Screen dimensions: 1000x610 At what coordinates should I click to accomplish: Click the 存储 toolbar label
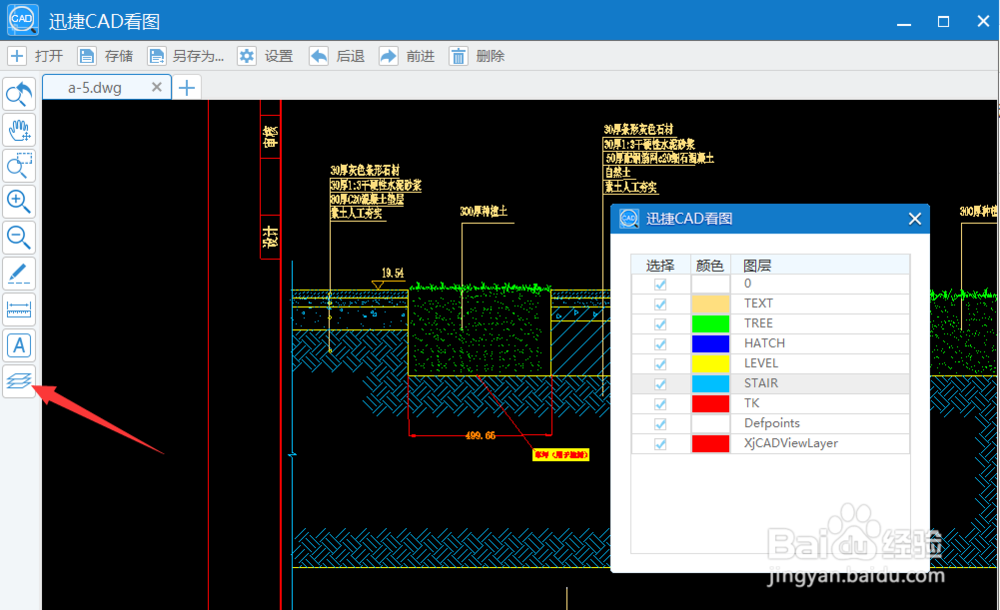[119, 56]
